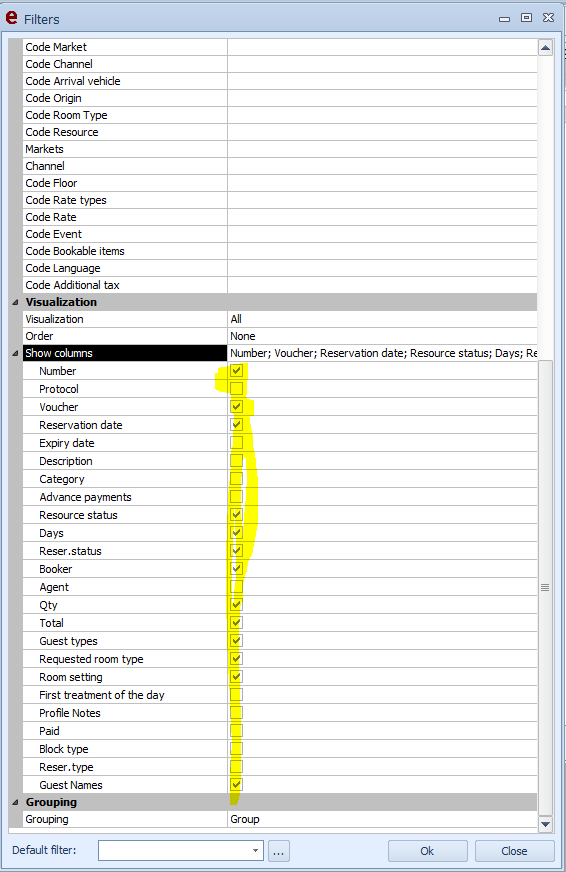The height and width of the screenshot is (872, 566).
Task: Check the Agent column checkbox
Action: coord(236,587)
